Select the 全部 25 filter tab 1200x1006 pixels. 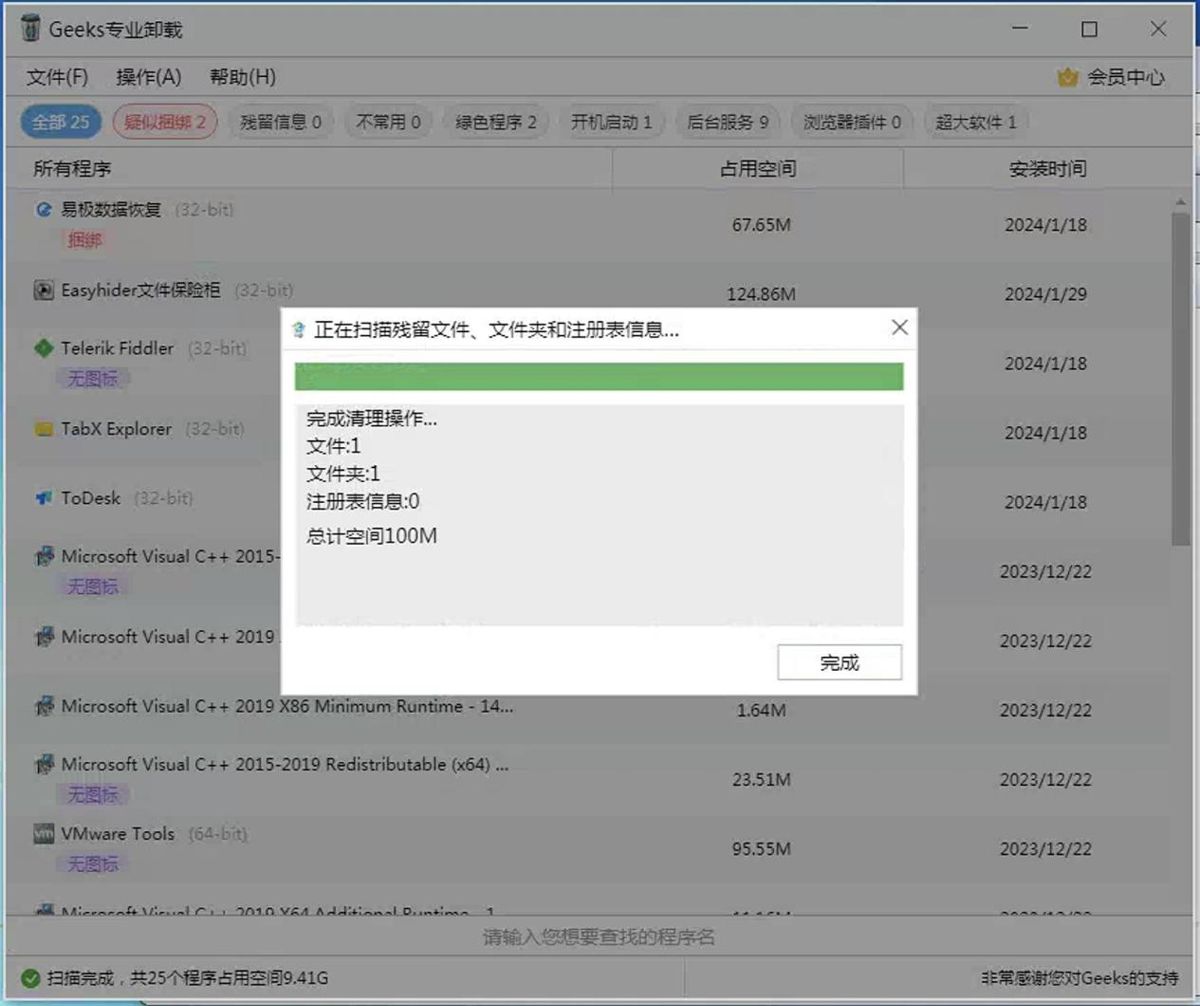coord(61,122)
